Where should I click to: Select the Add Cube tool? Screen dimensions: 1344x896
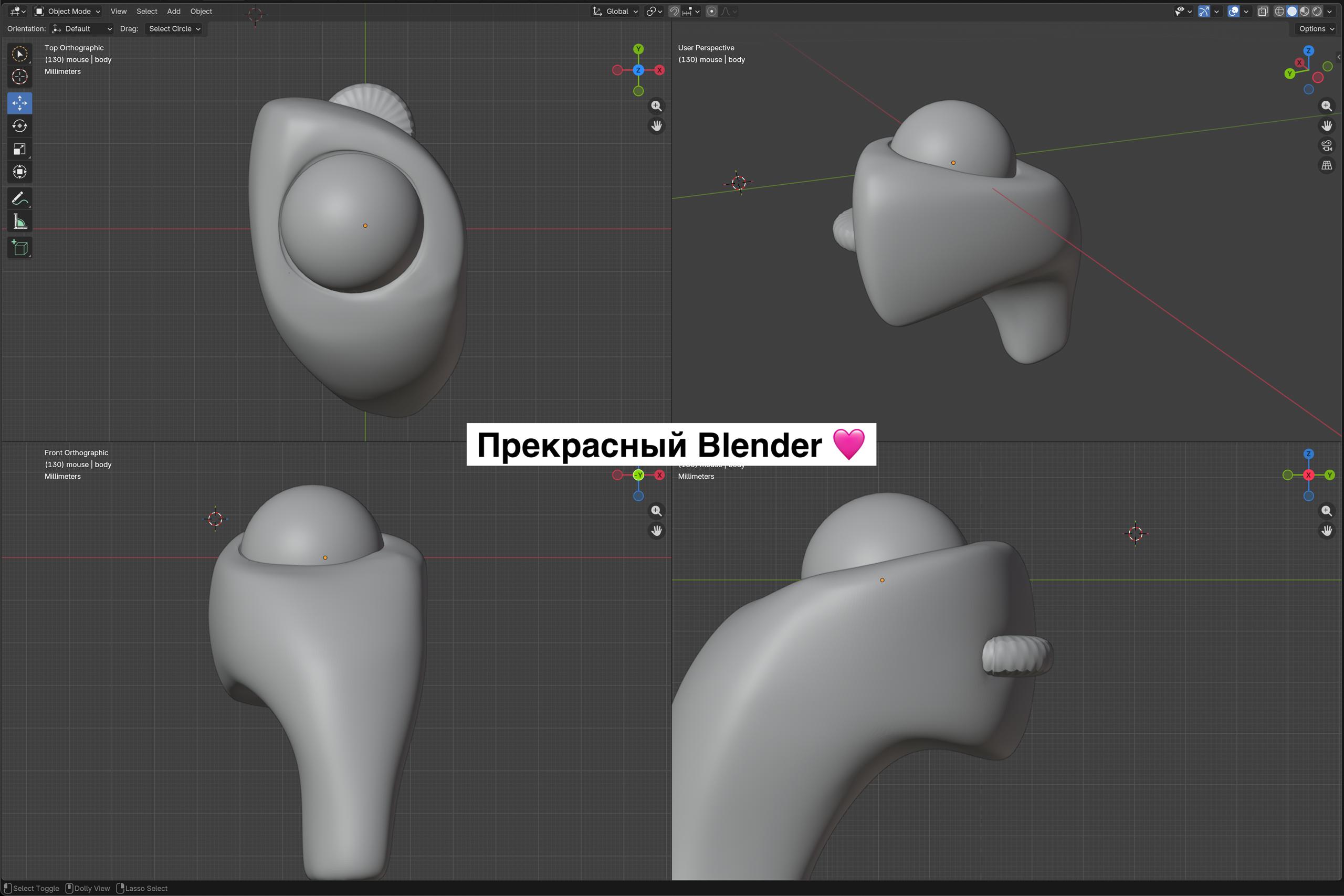coord(19,248)
